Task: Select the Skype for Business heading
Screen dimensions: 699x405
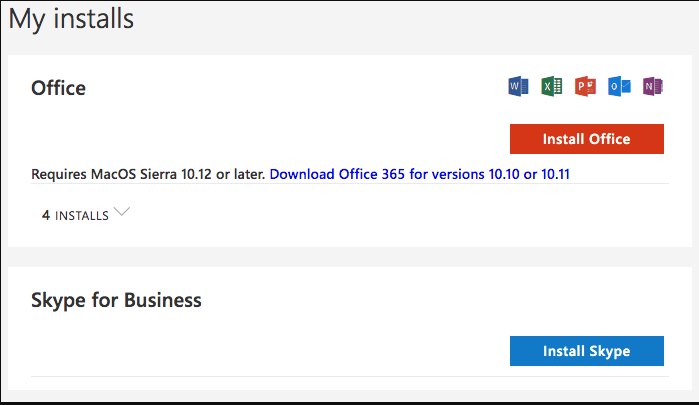Action: click(x=117, y=300)
